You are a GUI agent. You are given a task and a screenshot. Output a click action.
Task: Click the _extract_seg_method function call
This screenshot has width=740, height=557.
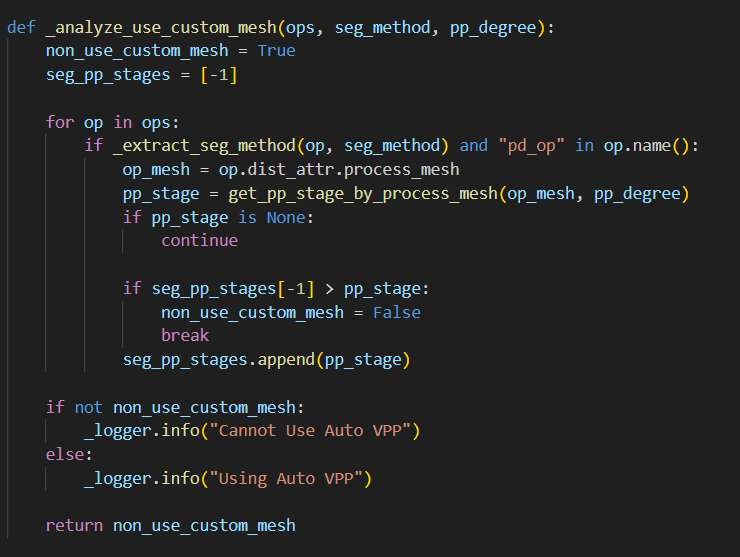pos(189,146)
